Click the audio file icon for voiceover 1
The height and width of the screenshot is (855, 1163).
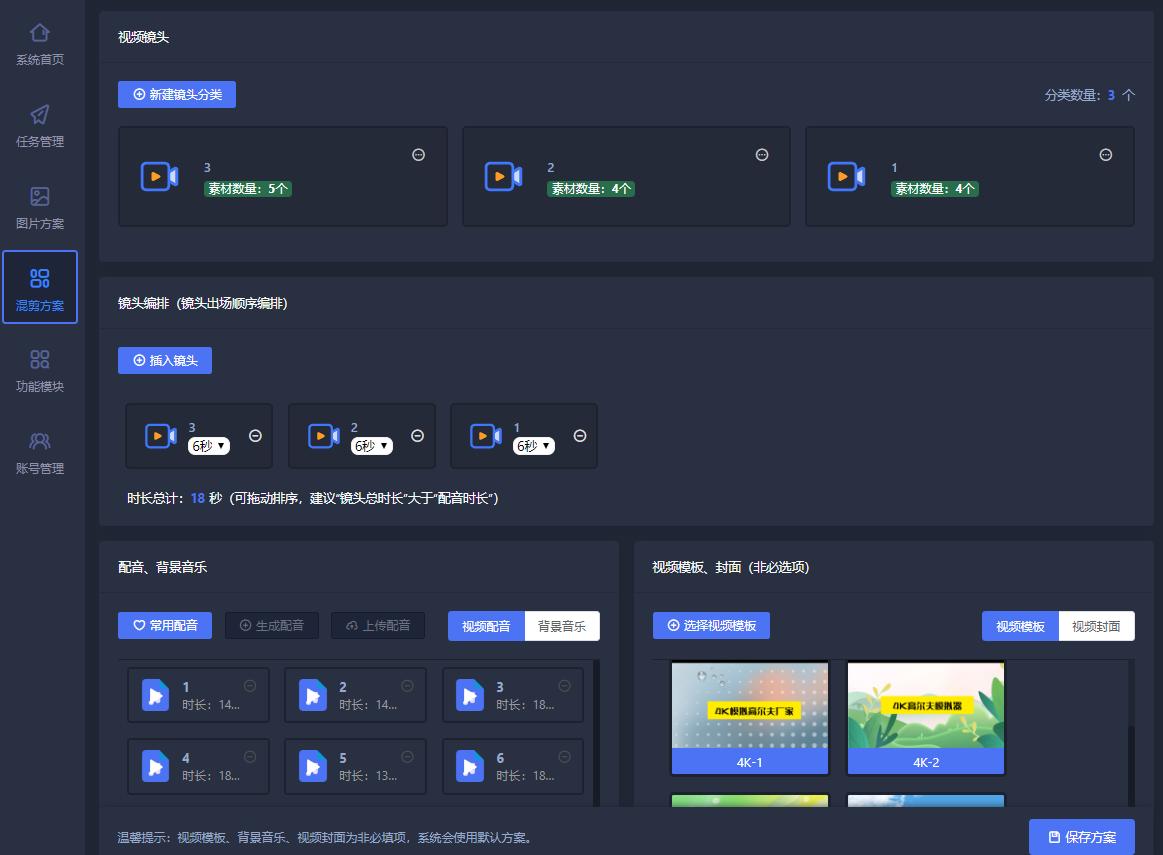pos(154,694)
